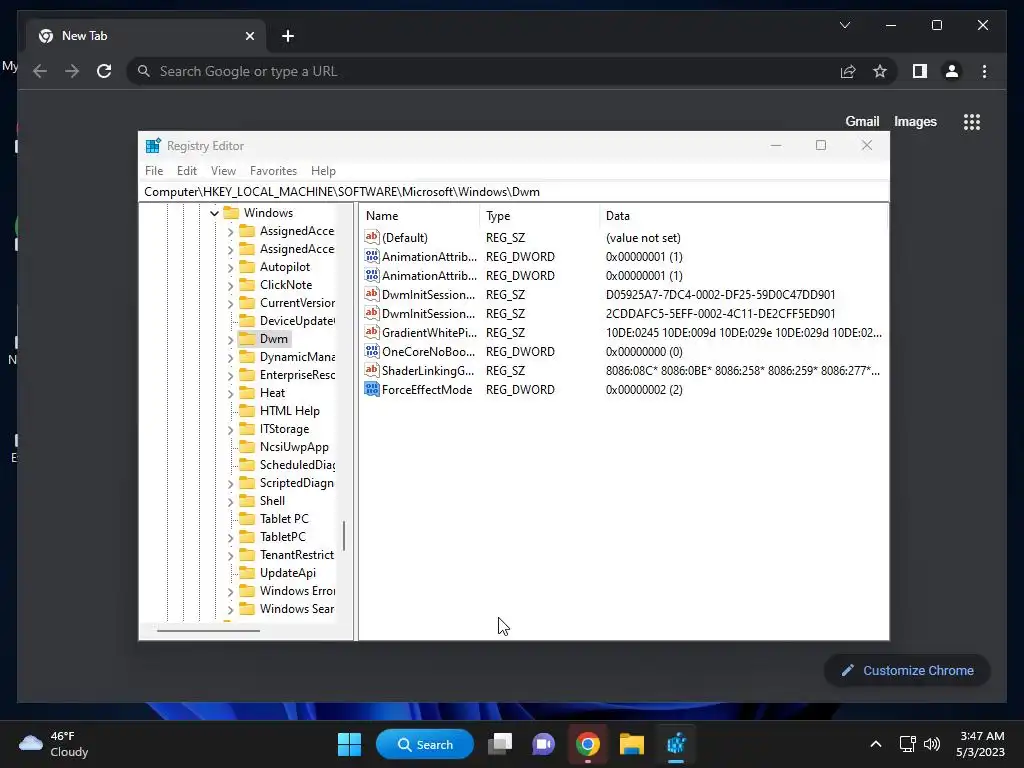
Task: Open Teams Chat from the taskbar
Action: pos(543,744)
